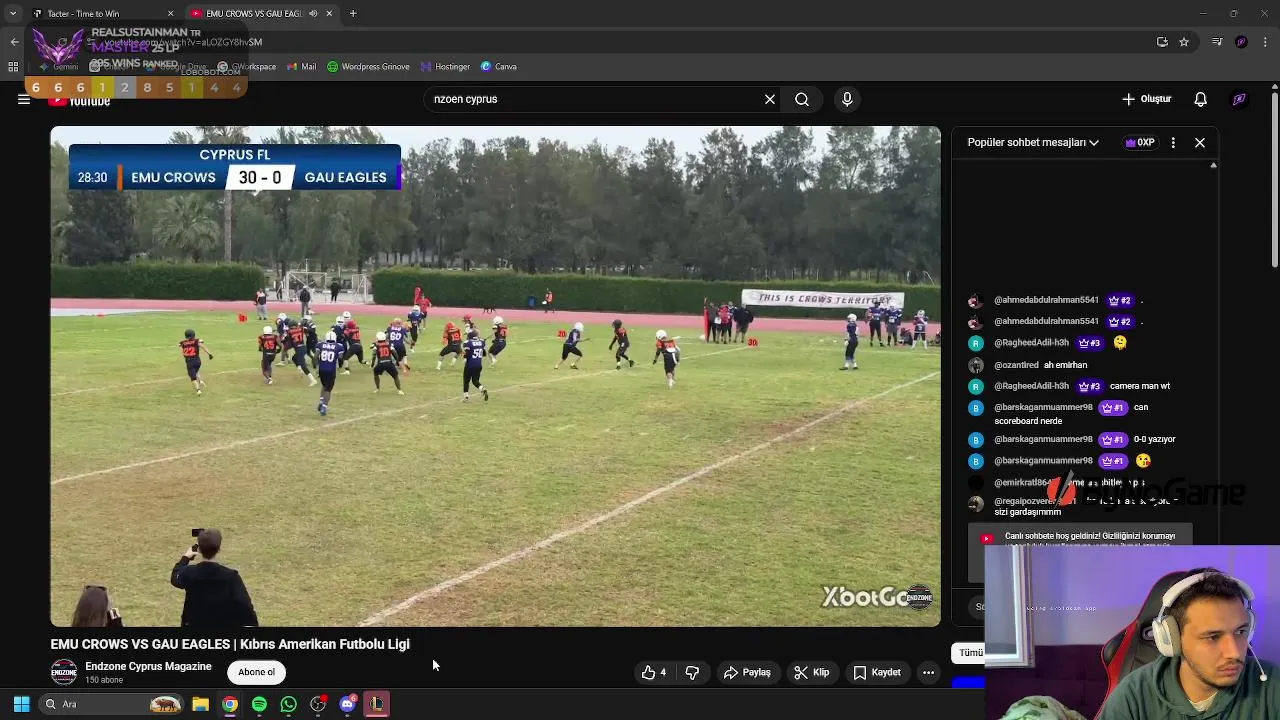Start voice search with the microphone icon
The image size is (1280, 720).
tap(847, 99)
